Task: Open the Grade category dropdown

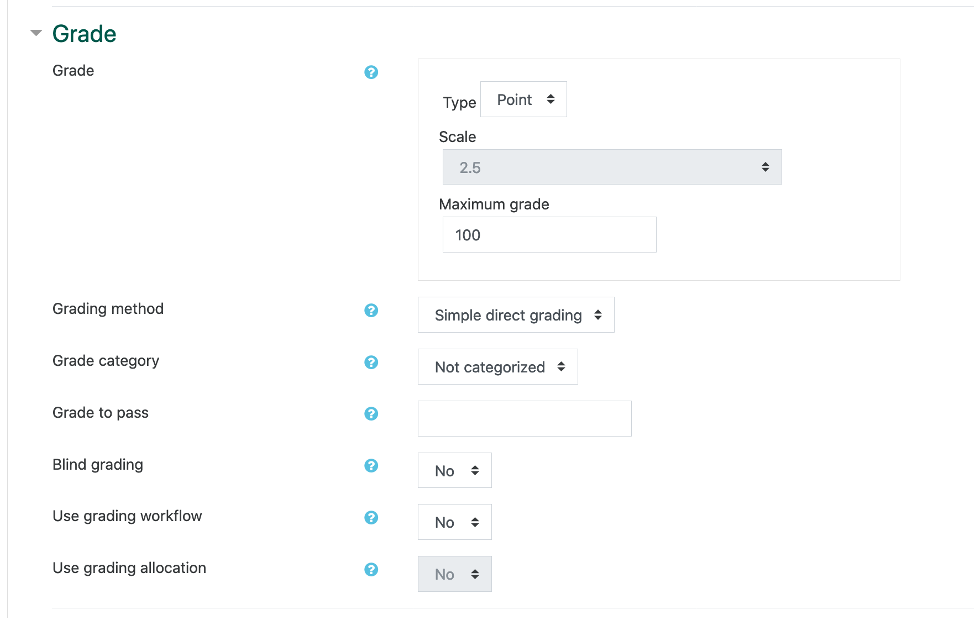Action: pos(497,366)
